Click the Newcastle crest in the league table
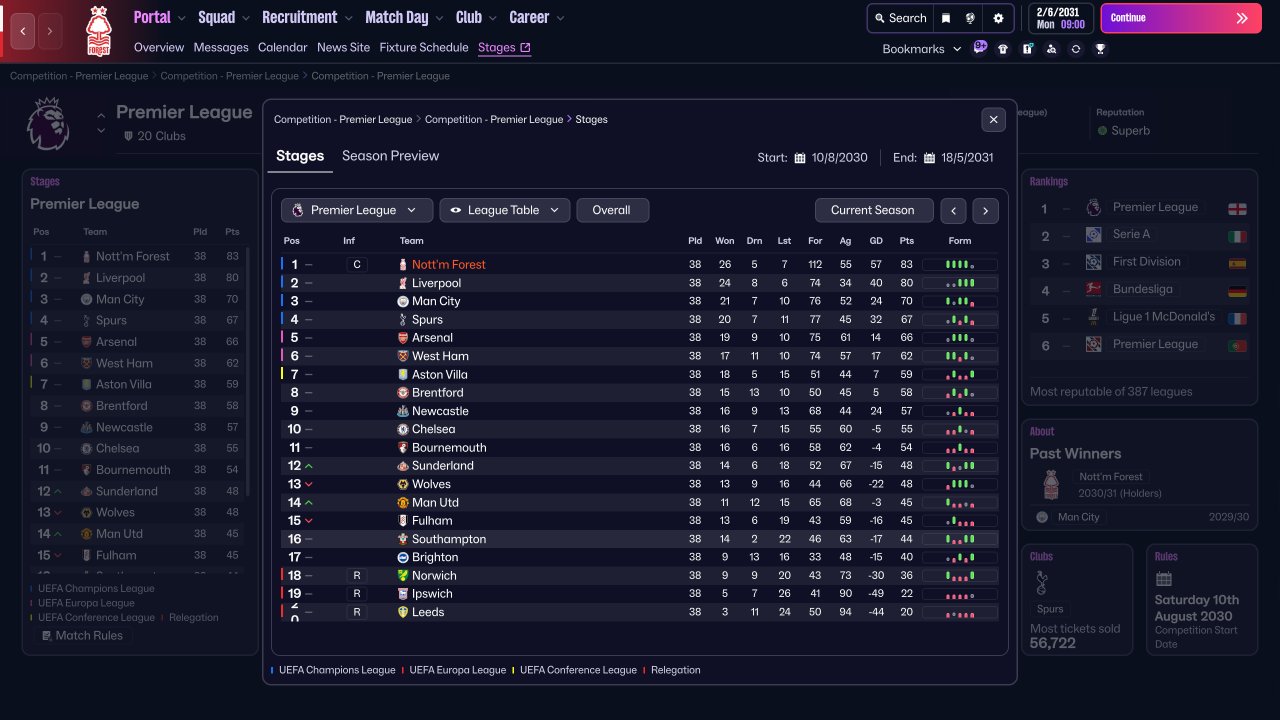Screen dimensions: 1280x720 click(403, 411)
